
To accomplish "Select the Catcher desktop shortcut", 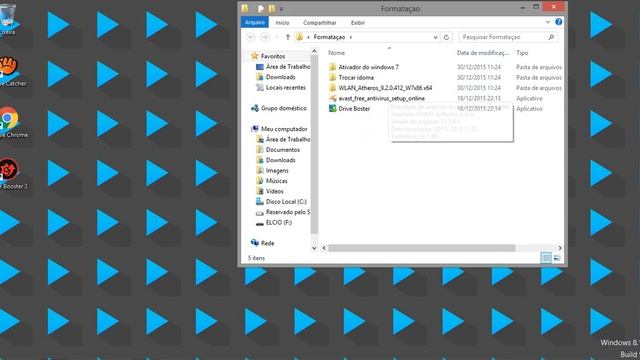I will [x=11, y=71].
